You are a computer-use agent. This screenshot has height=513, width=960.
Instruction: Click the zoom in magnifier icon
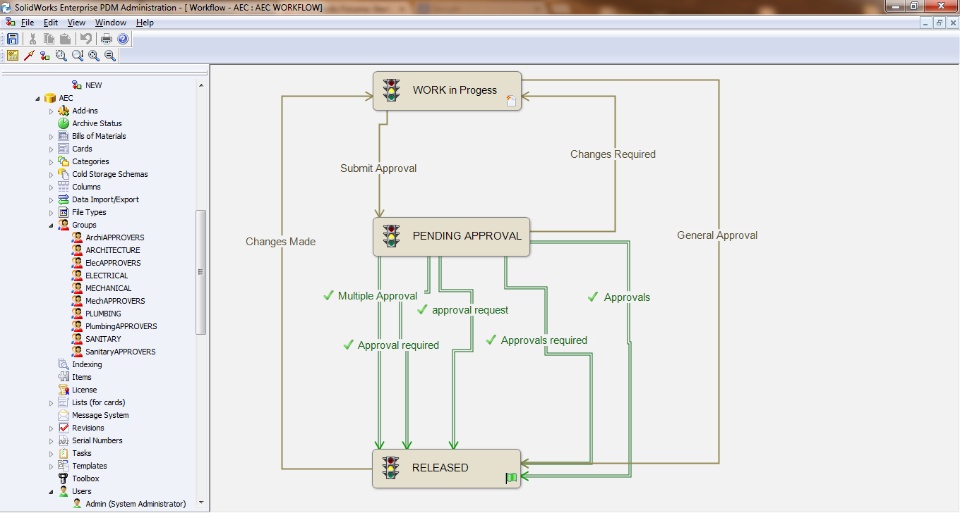click(94, 56)
